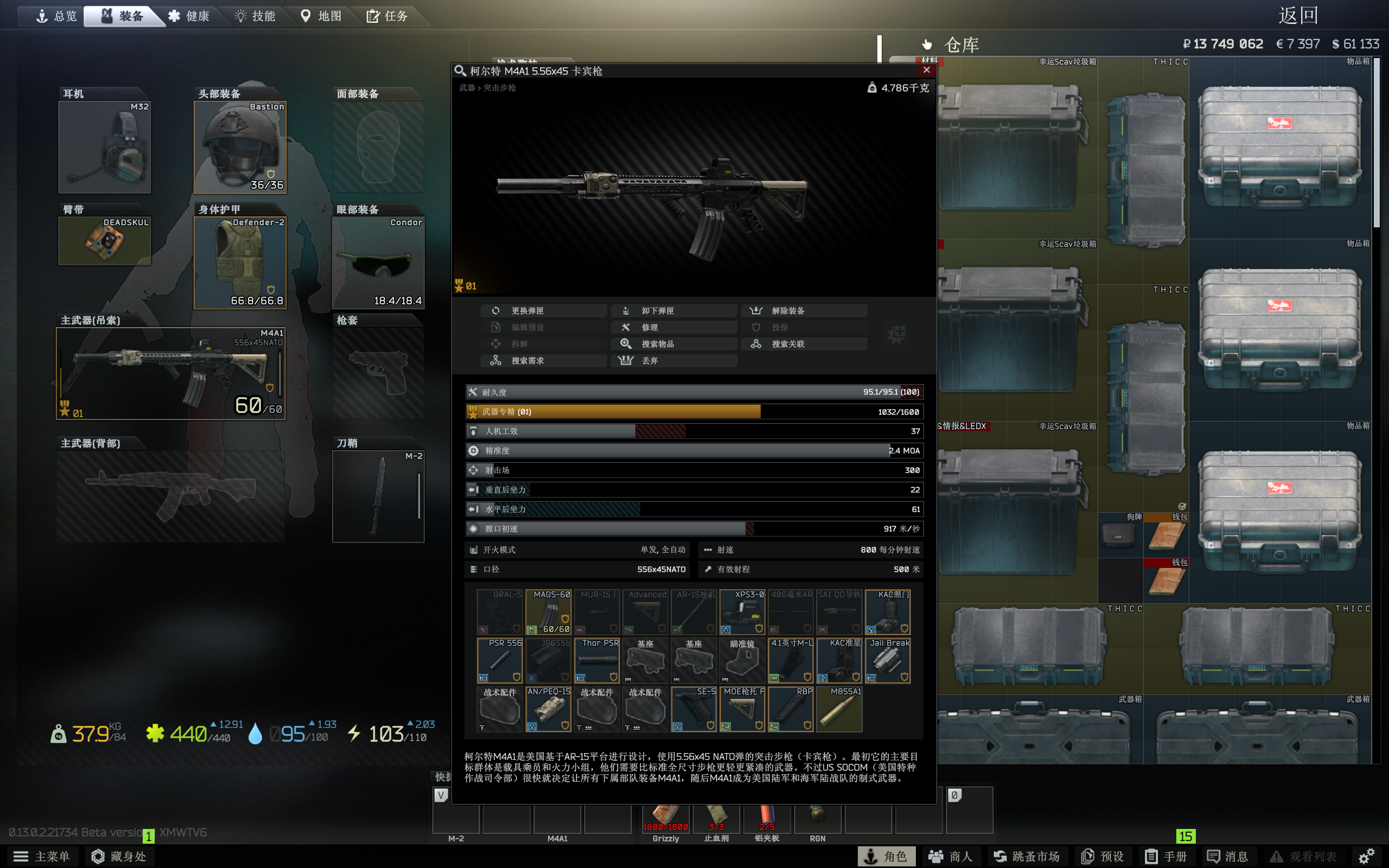Click the M855A1 ammo icon
Image resolution: width=1389 pixels, height=868 pixels.
[x=839, y=709]
